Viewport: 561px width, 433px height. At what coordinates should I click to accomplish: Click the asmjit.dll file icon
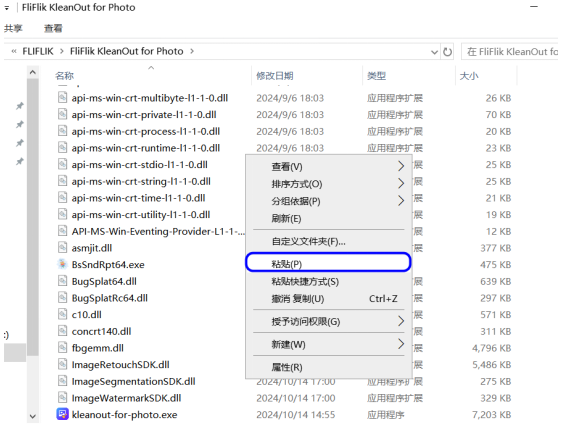[x=62, y=248]
